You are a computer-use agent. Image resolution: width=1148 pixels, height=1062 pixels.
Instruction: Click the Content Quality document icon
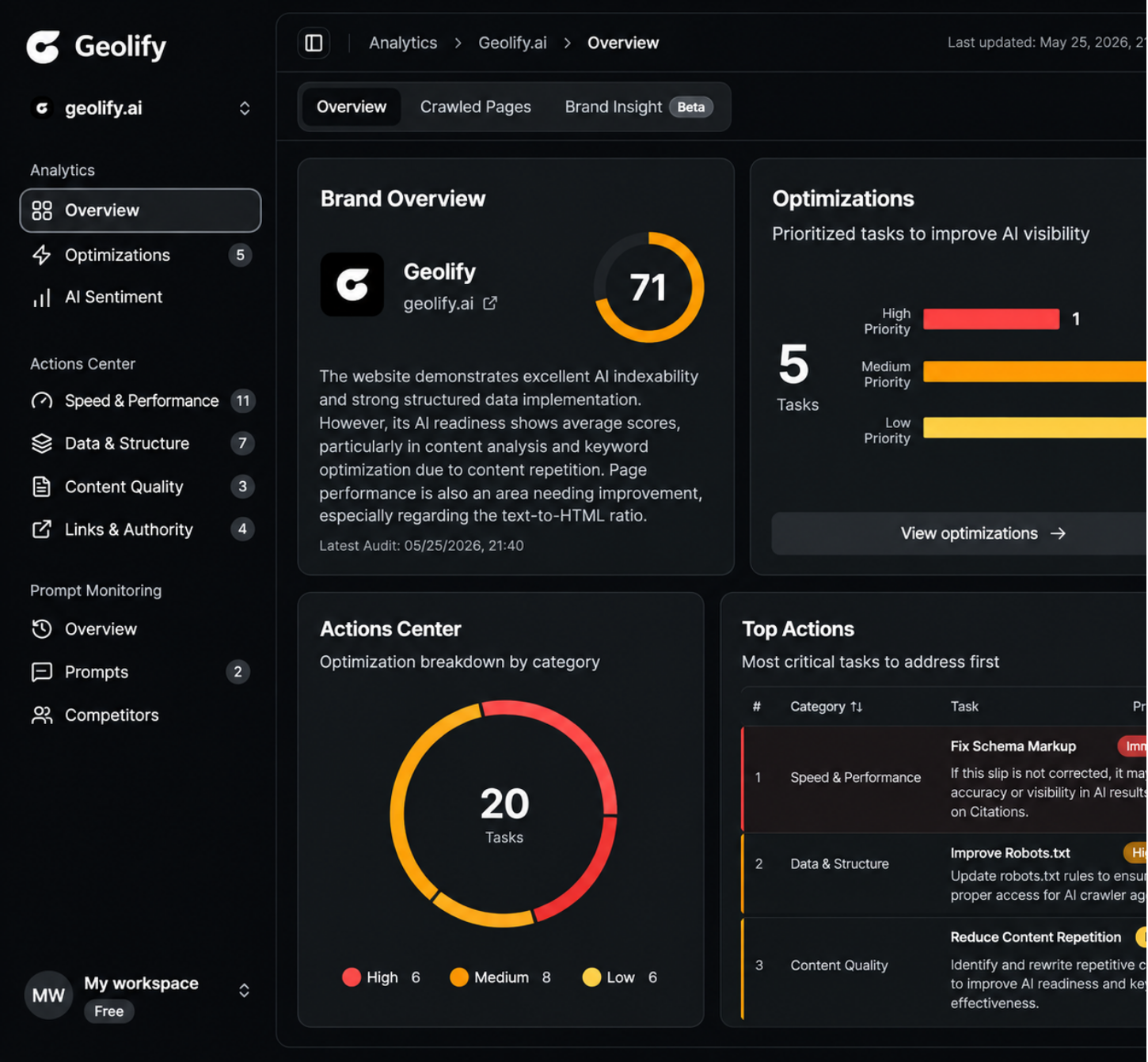[42, 487]
